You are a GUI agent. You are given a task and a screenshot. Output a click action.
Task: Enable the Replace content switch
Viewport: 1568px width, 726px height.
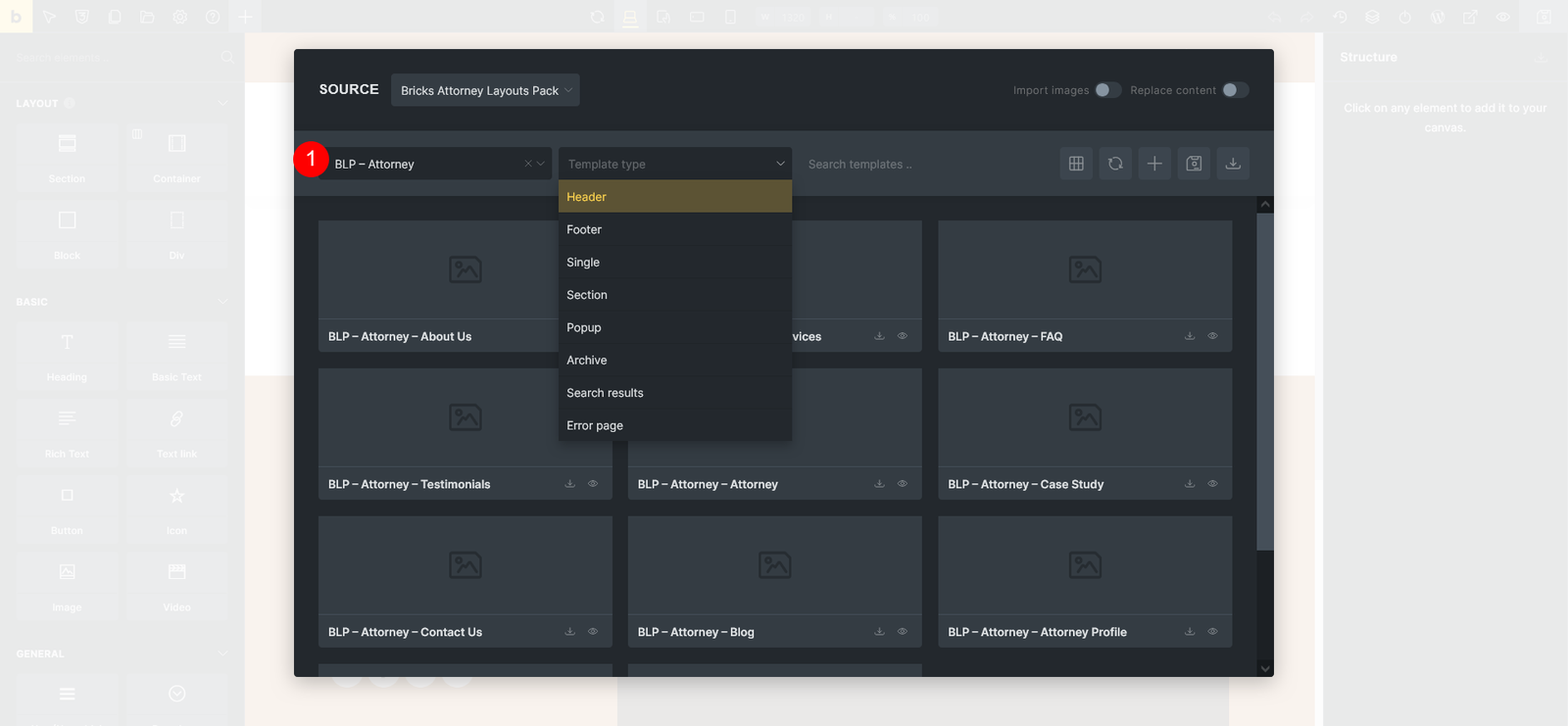[1235, 90]
